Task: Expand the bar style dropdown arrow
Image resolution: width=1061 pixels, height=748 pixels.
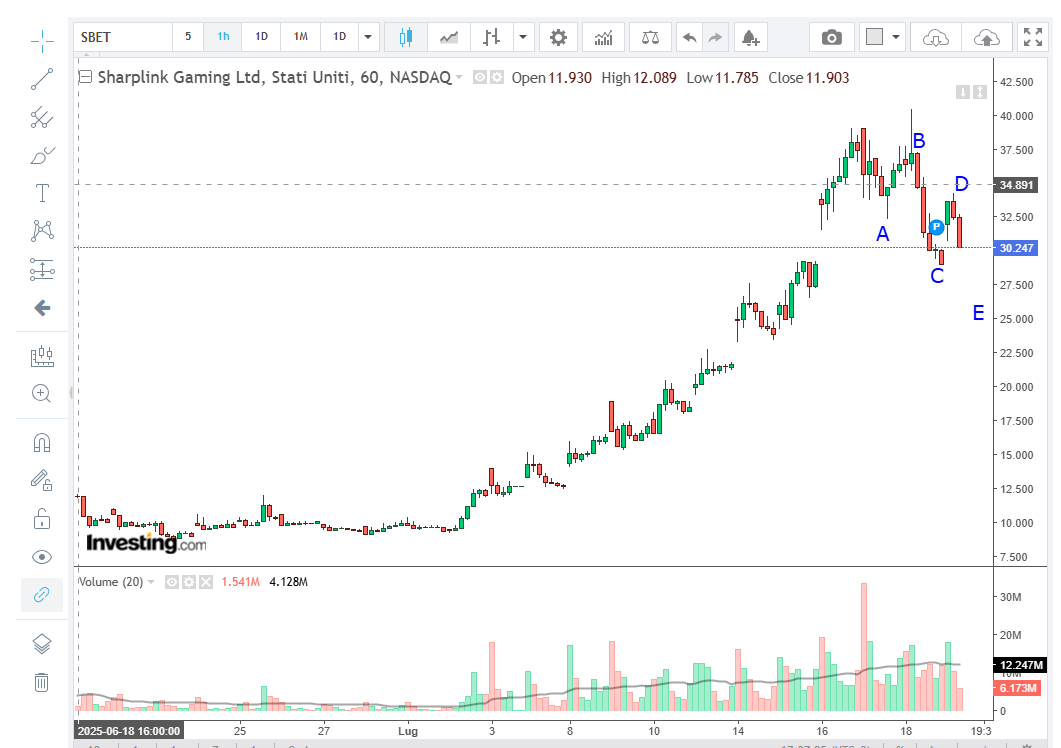Action: tap(523, 37)
